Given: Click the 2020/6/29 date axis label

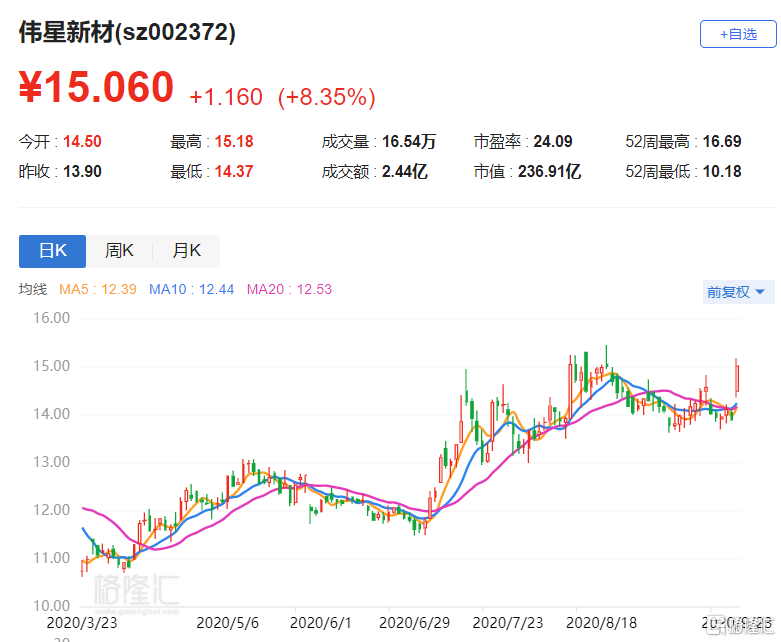Looking at the screenshot, I should point(414,623).
